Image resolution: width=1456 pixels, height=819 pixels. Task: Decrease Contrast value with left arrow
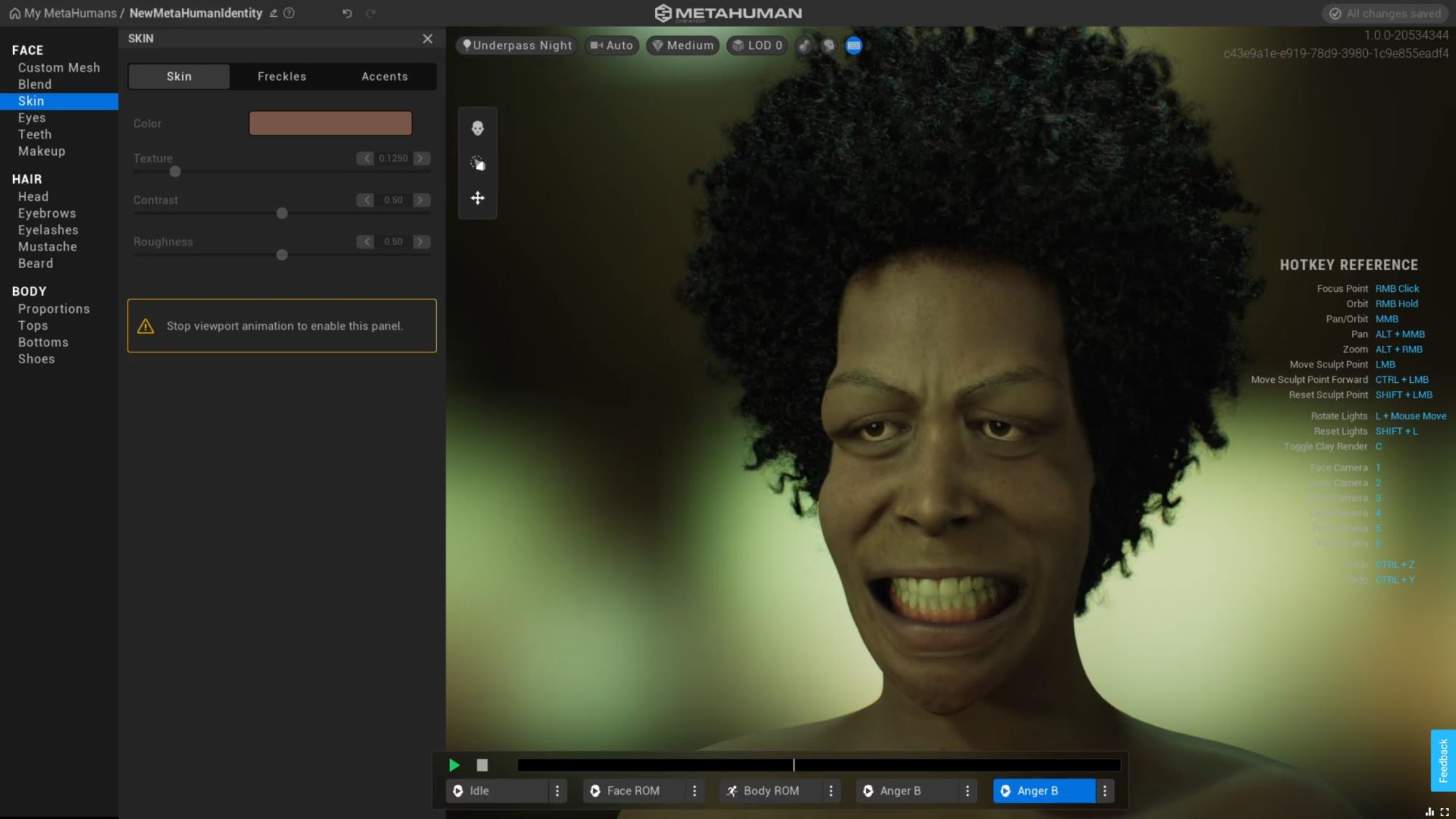pos(365,199)
